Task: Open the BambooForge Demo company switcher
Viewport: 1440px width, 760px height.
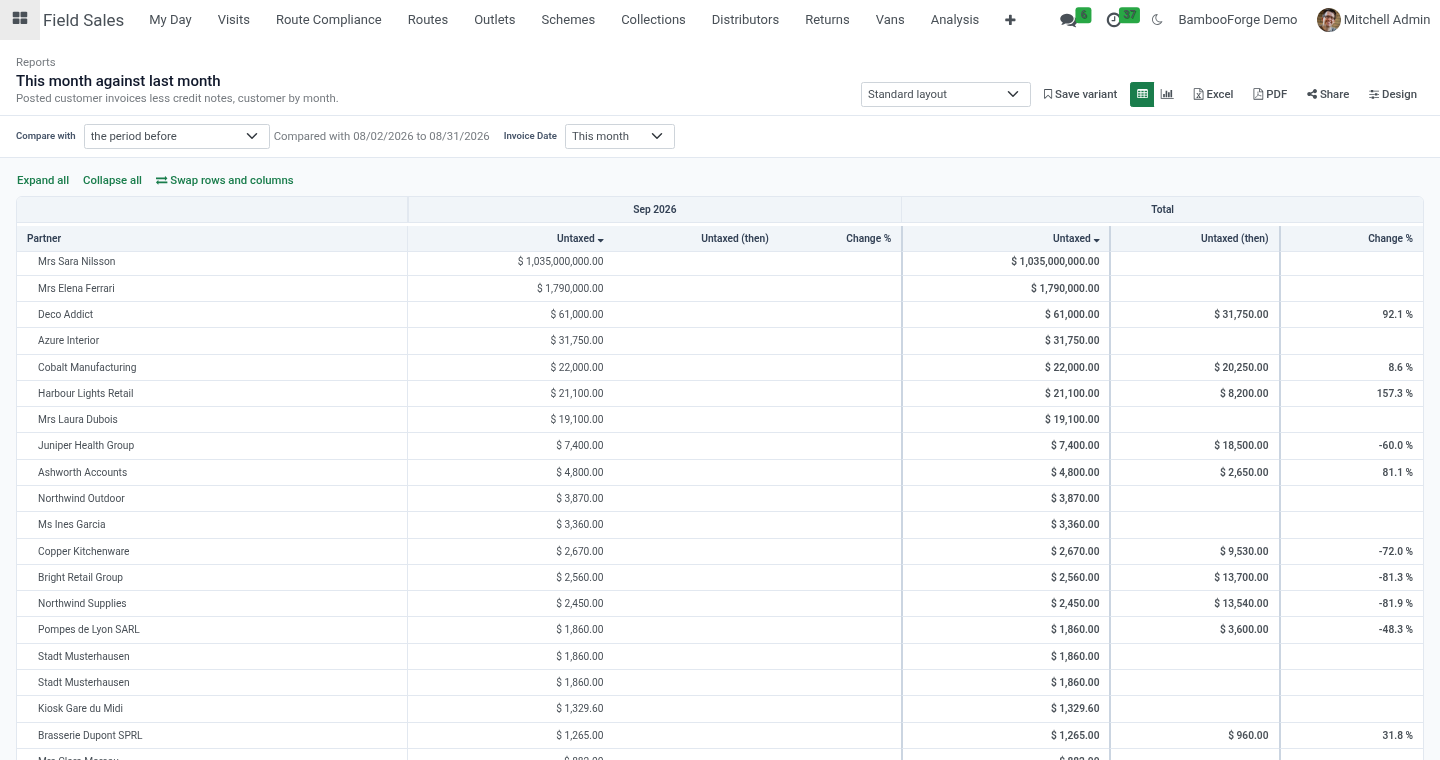Action: pyautogui.click(x=1238, y=20)
